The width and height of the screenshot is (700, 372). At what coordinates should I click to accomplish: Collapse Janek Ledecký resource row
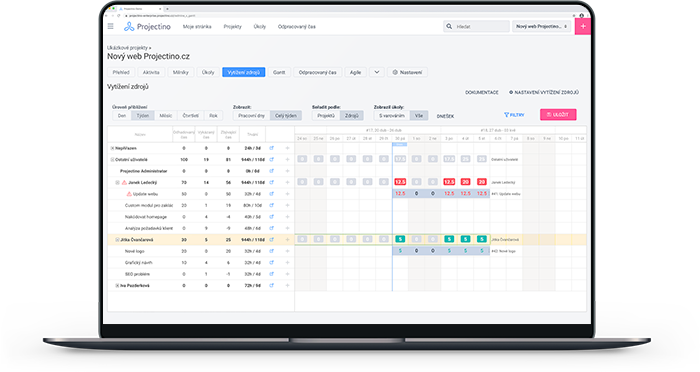(x=118, y=182)
